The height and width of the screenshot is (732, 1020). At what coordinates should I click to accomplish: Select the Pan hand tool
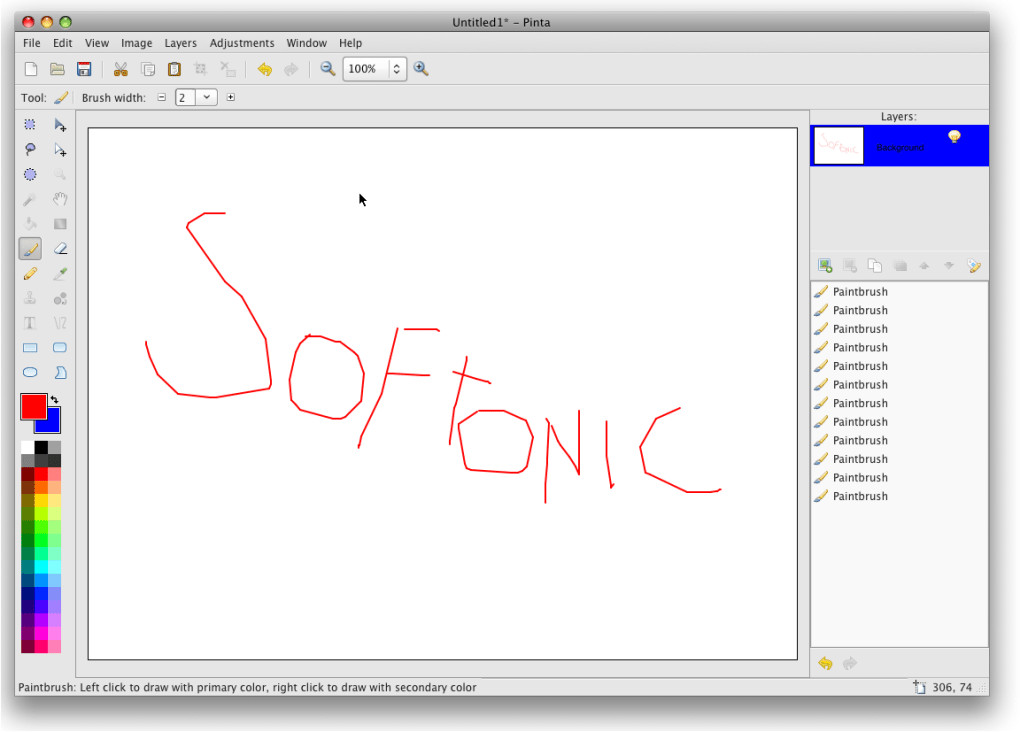point(60,199)
